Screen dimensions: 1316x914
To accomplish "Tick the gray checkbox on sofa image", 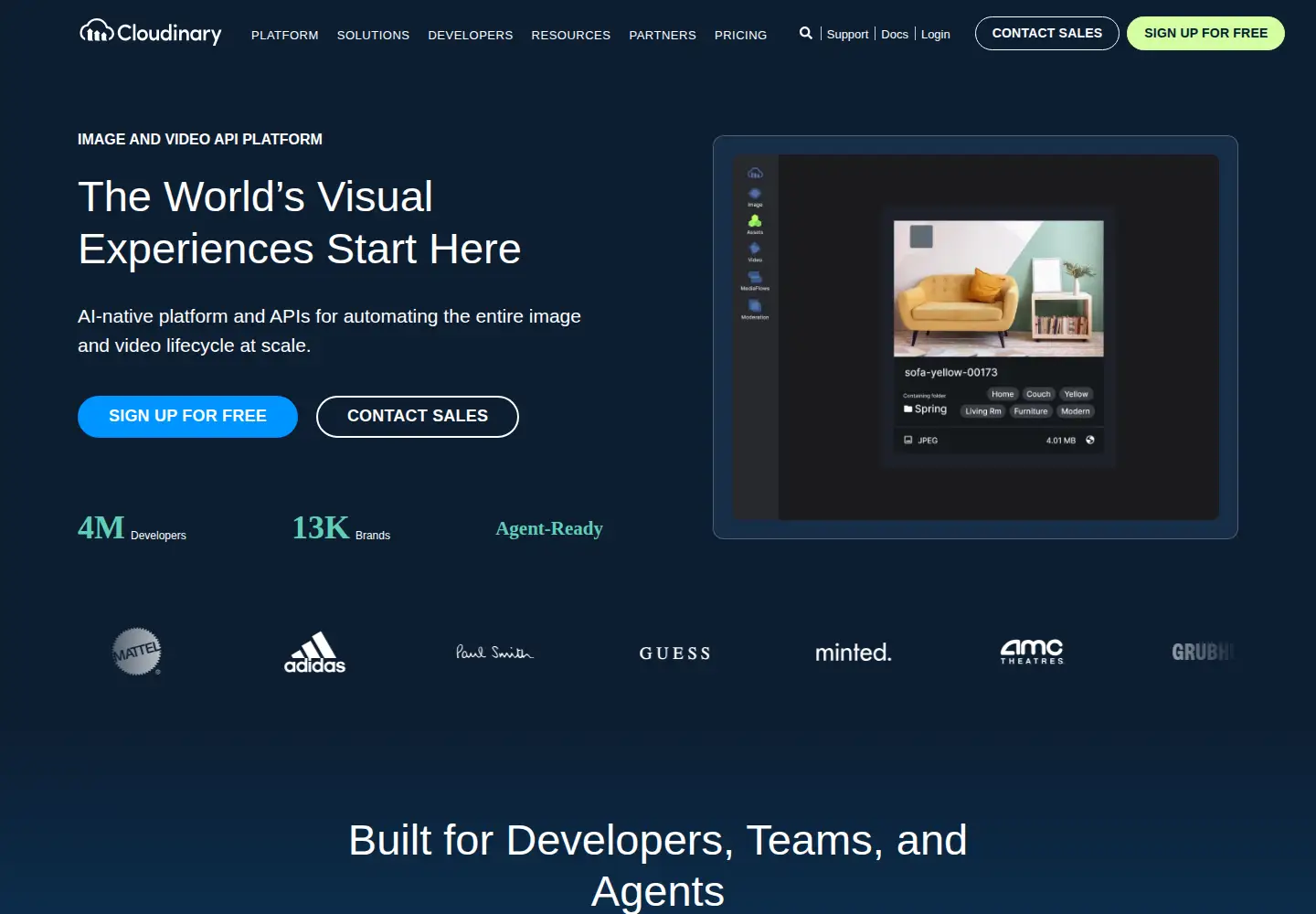I will 921,236.
